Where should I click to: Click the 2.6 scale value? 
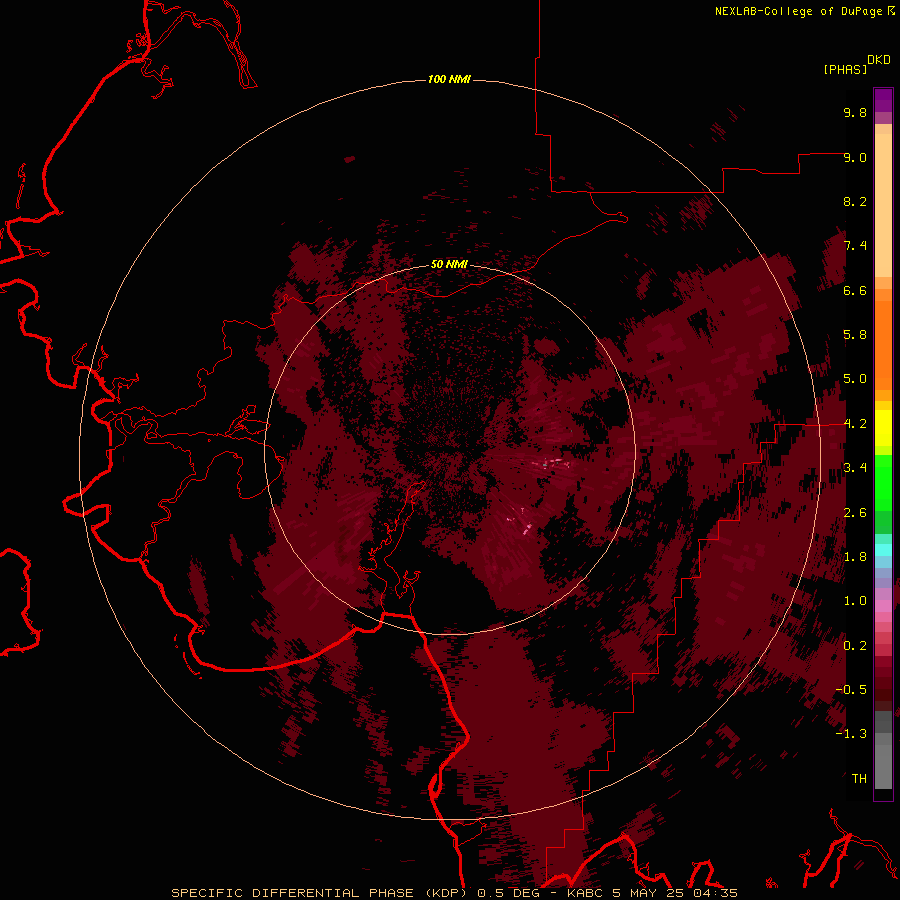855,513
